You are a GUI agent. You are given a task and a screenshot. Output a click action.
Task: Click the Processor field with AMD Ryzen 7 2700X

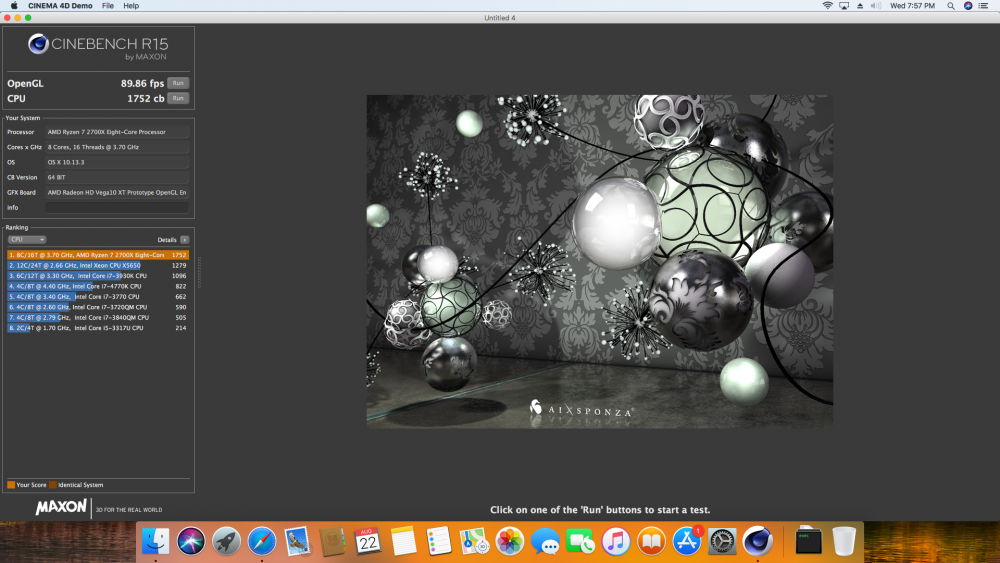click(x=117, y=132)
